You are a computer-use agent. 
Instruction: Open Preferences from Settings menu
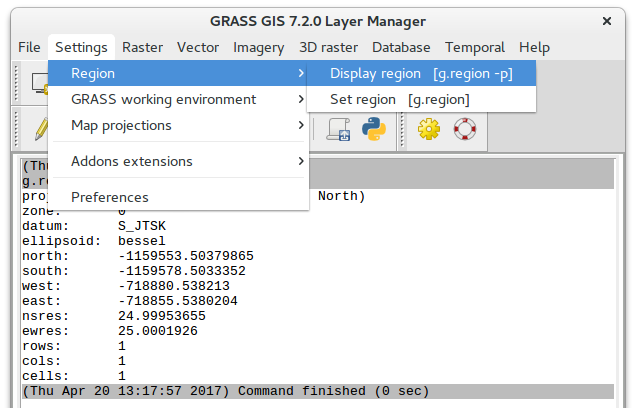(x=178, y=197)
